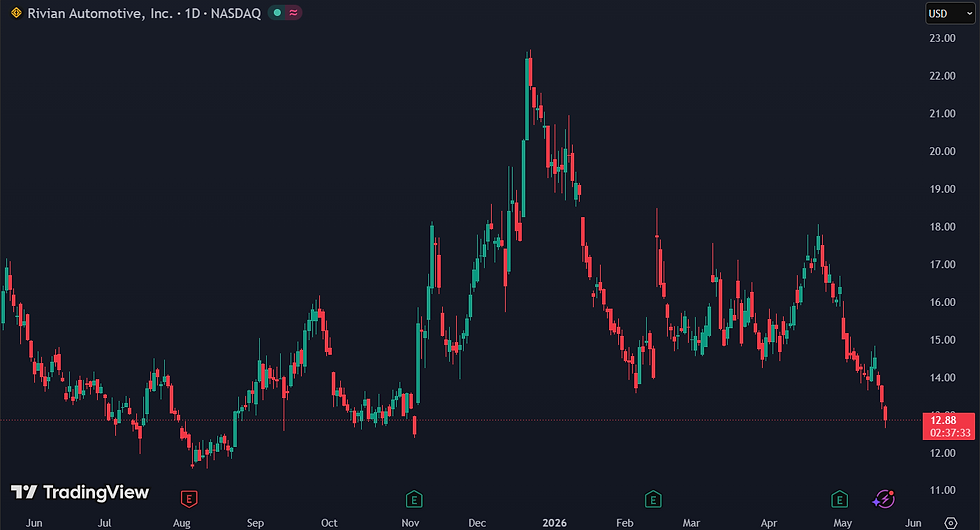Click the 14.00 price axis label
Image resolution: width=980 pixels, height=530 pixels.
[x=942, y=378]
